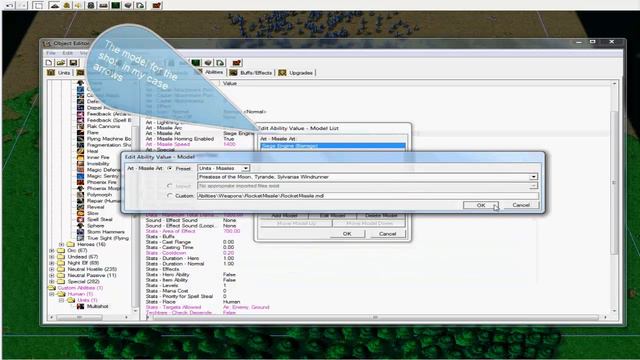The image size is (640, 360).
Task: Expand the Neutral Hostile (235) folder
Action: (52, 269)
